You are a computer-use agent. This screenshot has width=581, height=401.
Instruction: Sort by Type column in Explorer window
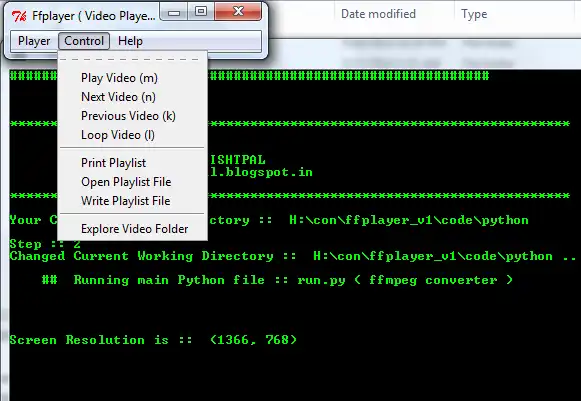[474, 14]
